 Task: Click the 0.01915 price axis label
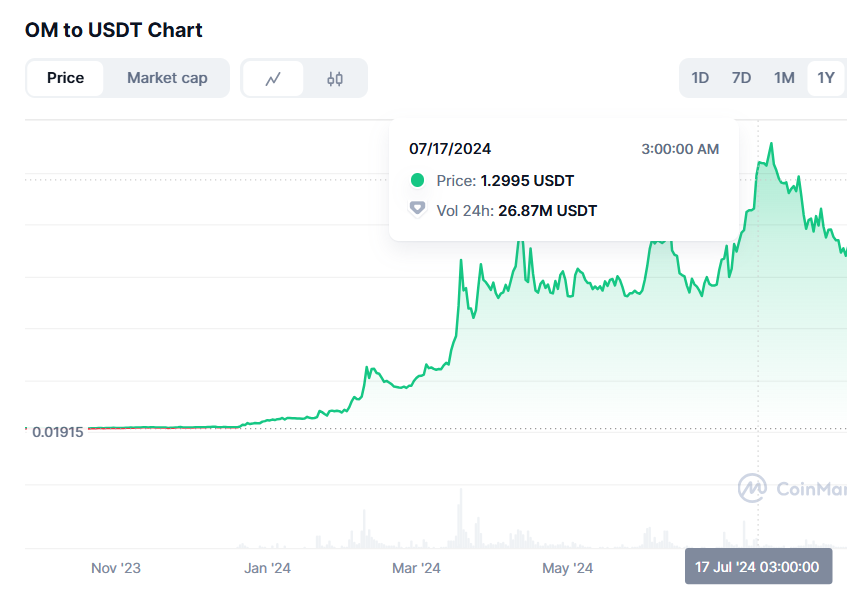[x=58, y=432]
